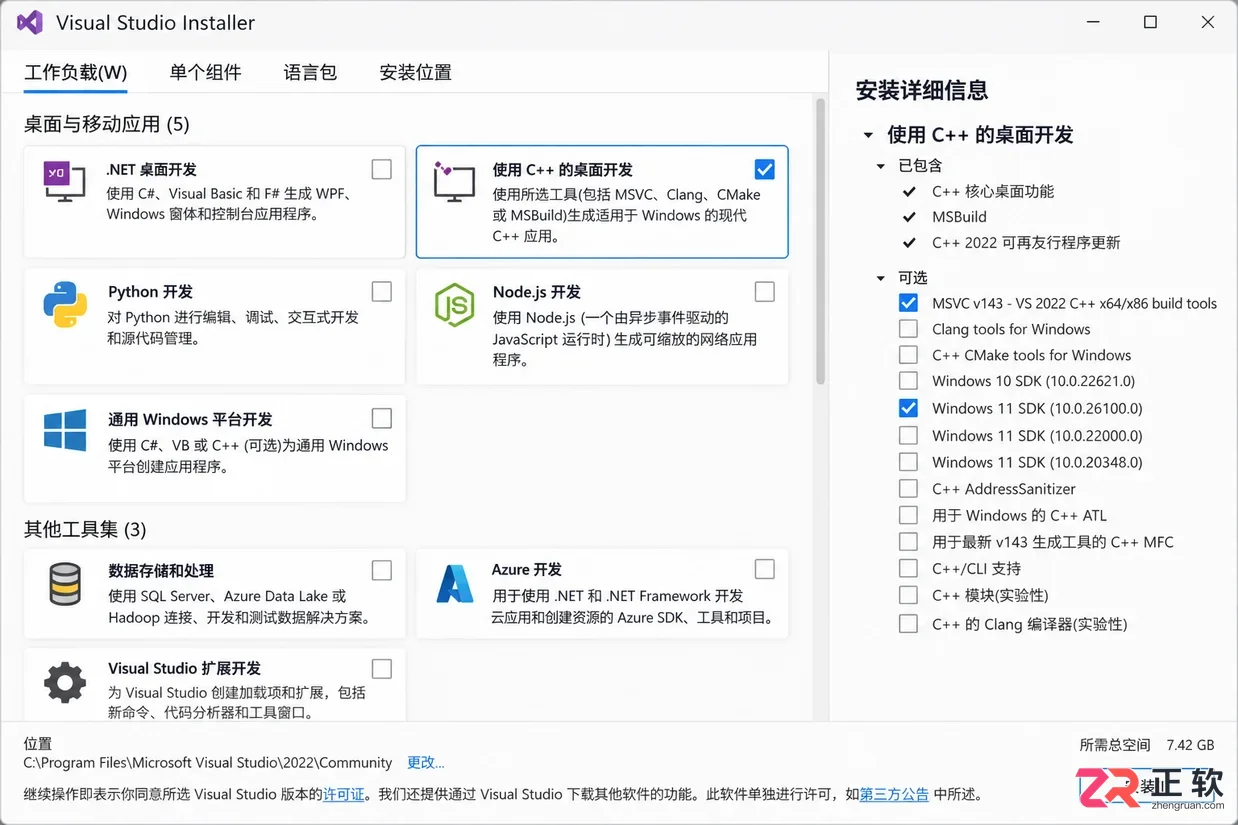Open the 许可证 link
This screenshot has width=1238, height=825.
343,794
